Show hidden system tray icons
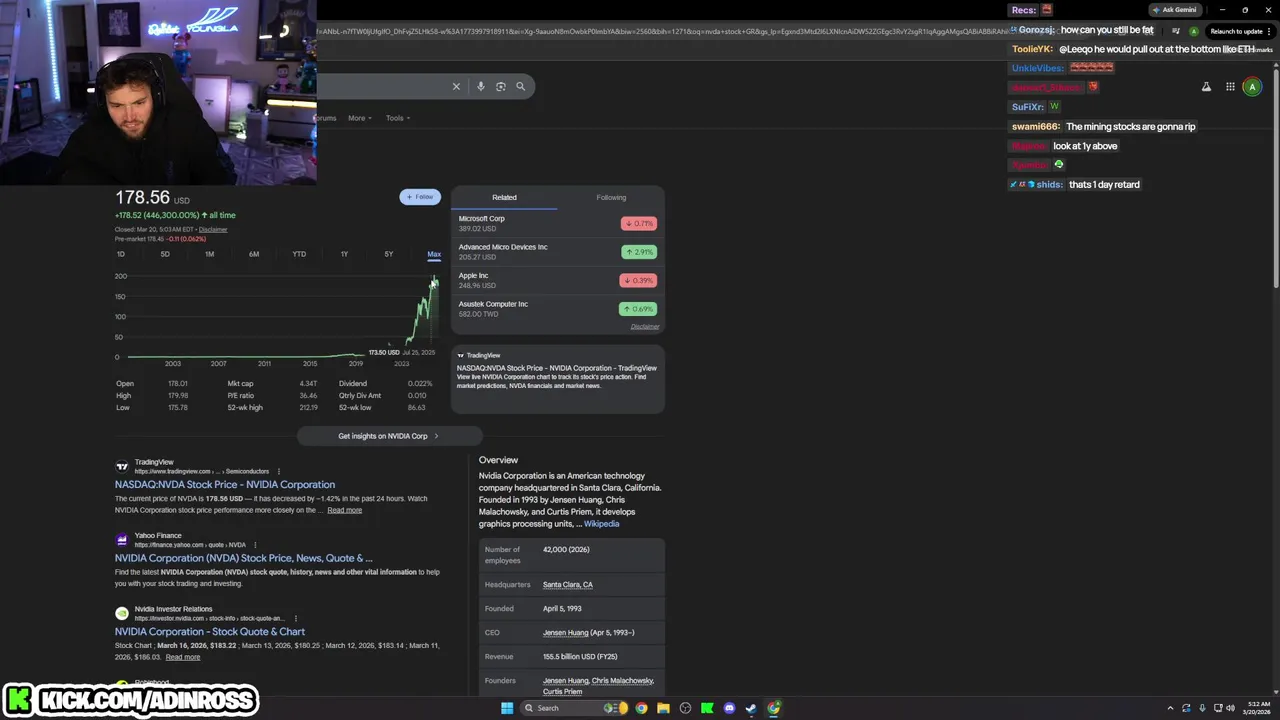The height and width of the screenshot is (720, 1280). pyautogui.click(x=1170, y=708)
